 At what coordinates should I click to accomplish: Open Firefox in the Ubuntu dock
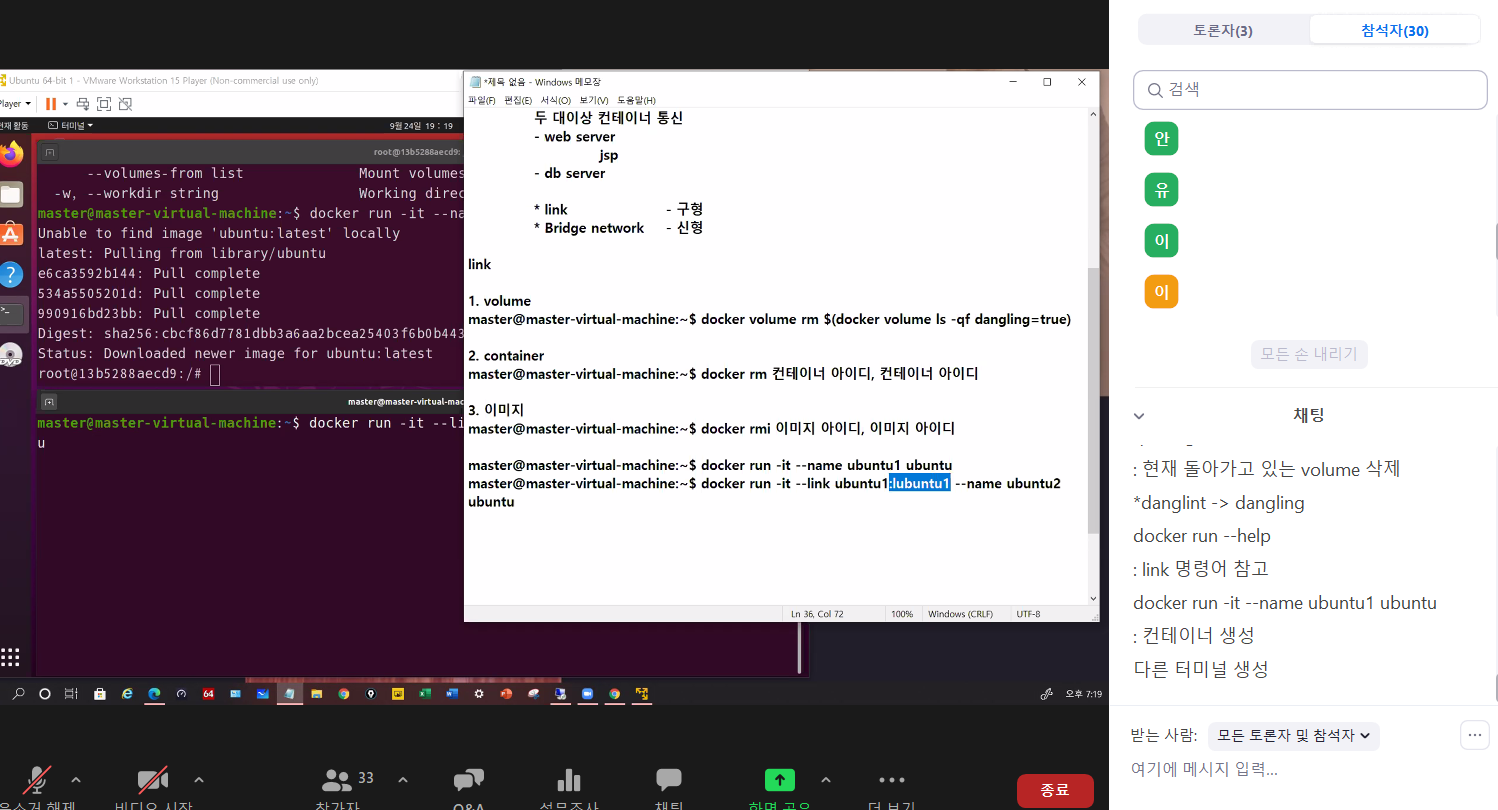click(x=11, y=154)
